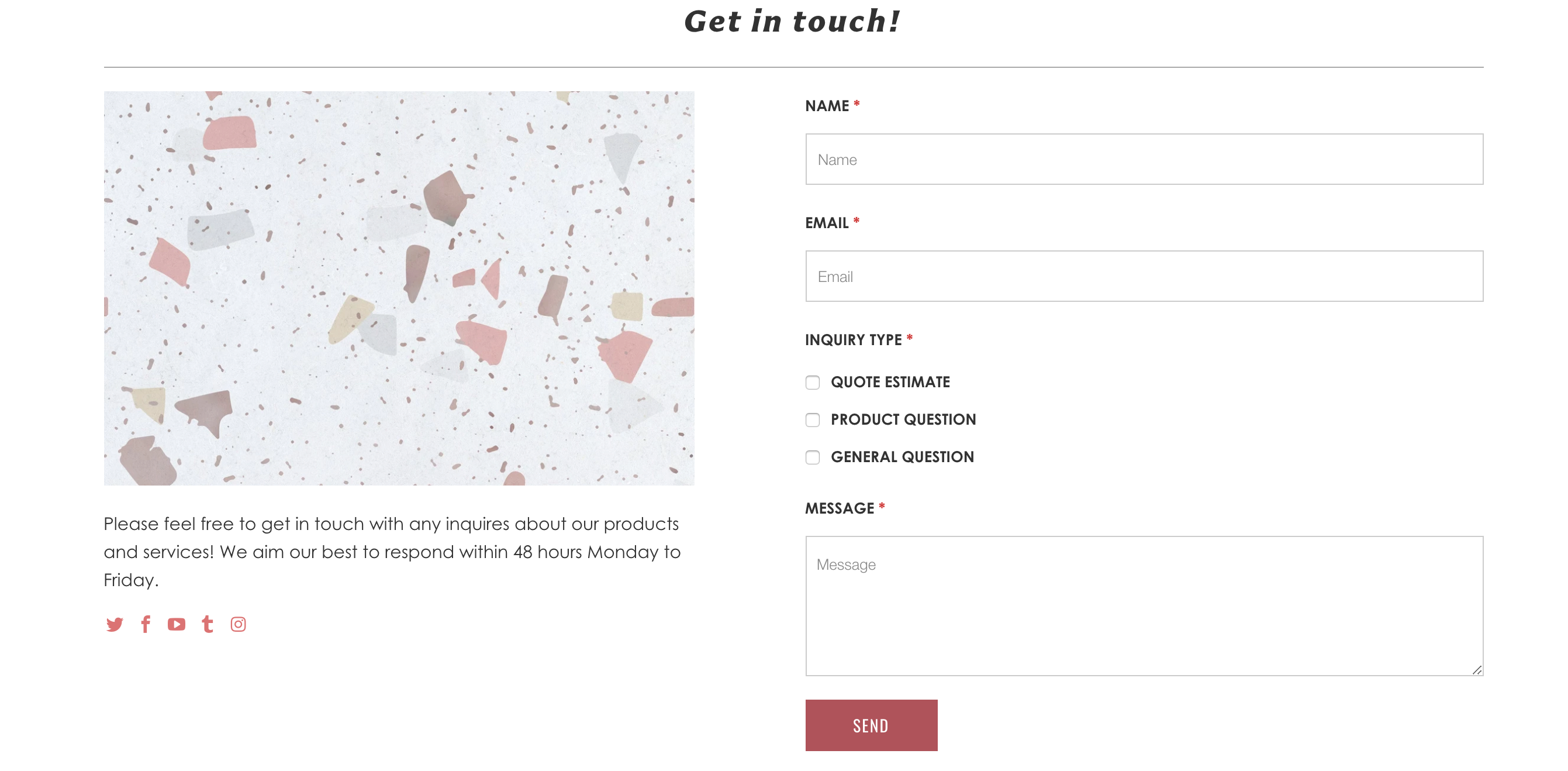Focus the Email input field
Screen dimensions: 1568x771
coord(1144,276)
